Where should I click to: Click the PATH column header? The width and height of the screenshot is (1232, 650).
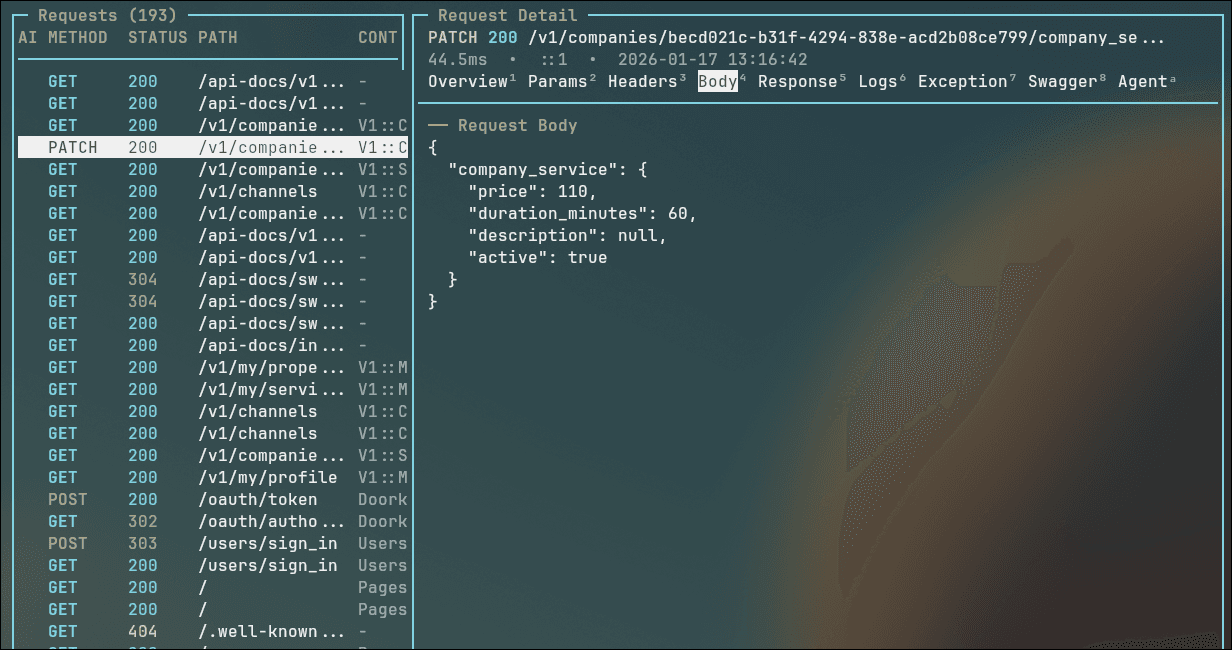(222, 37)
